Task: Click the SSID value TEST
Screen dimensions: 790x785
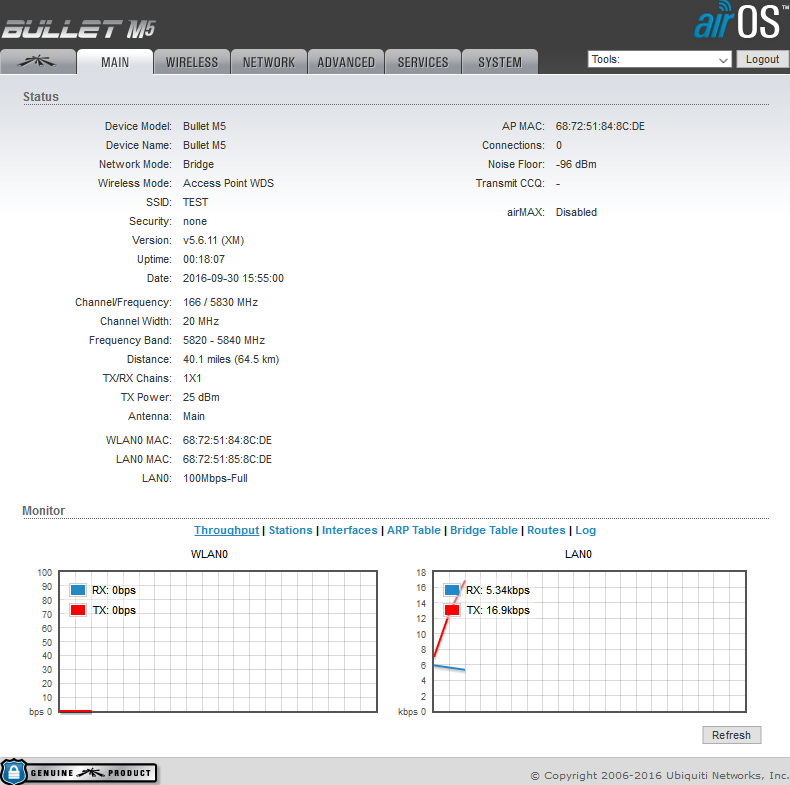Action: click(x=195, y=202)
